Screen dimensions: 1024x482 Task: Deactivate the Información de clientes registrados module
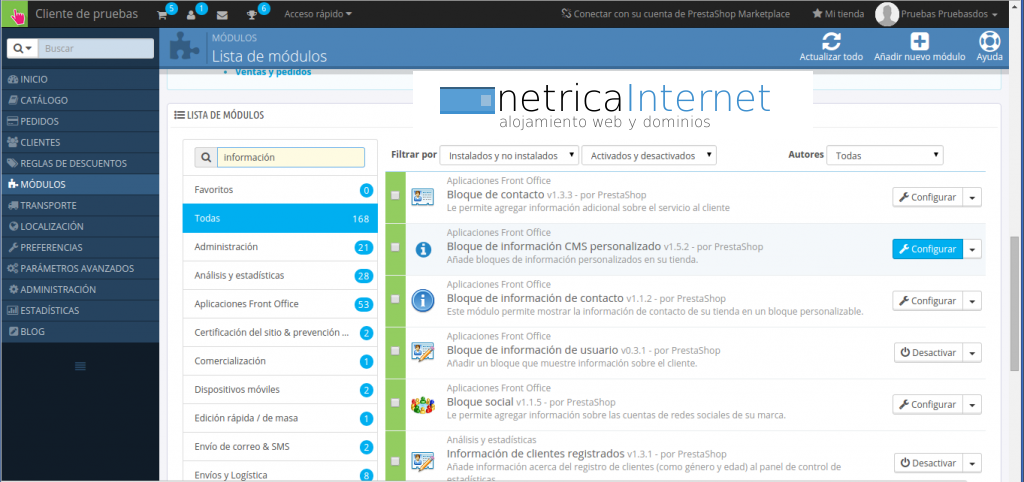pos(928,462)
